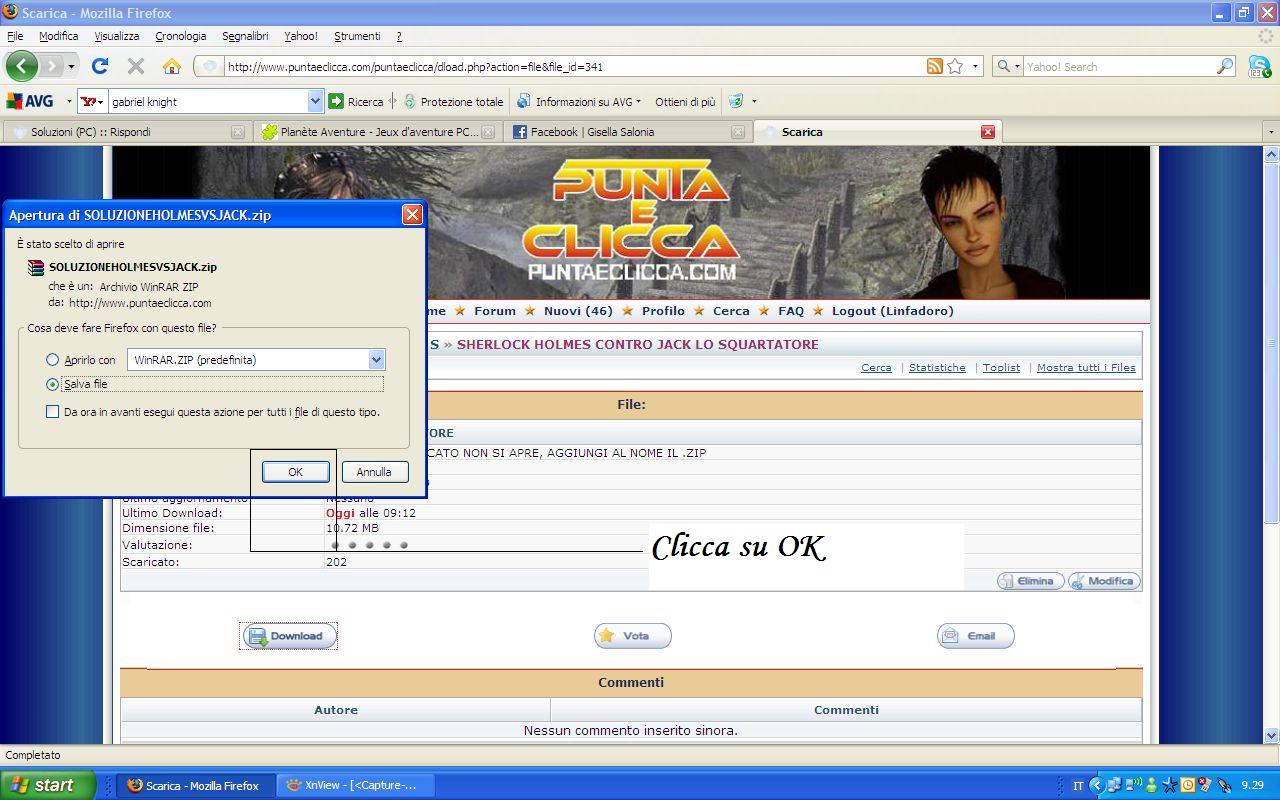This screenshot has width=1280, height=800.
Task: Expand the gabriel knight search box dropdown
Action: point(315,101)
